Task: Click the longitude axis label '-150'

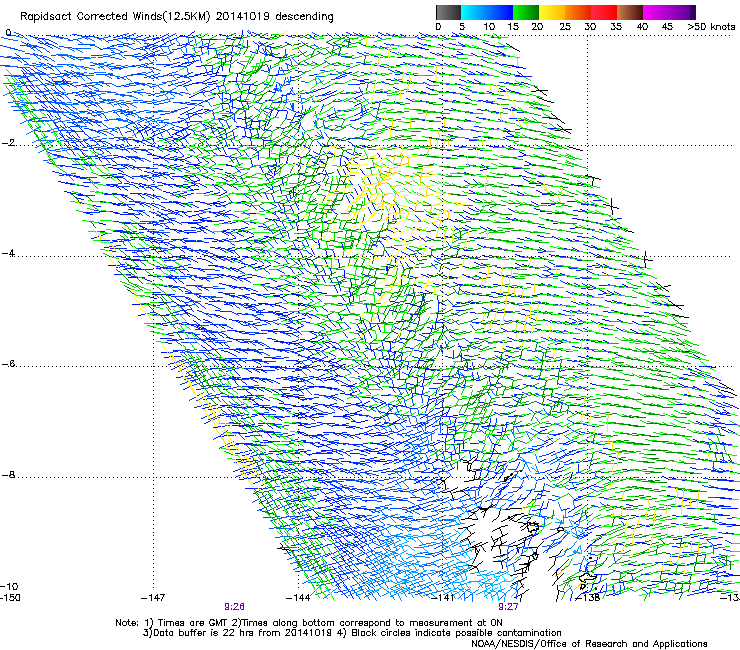Action: pos(10,598)
